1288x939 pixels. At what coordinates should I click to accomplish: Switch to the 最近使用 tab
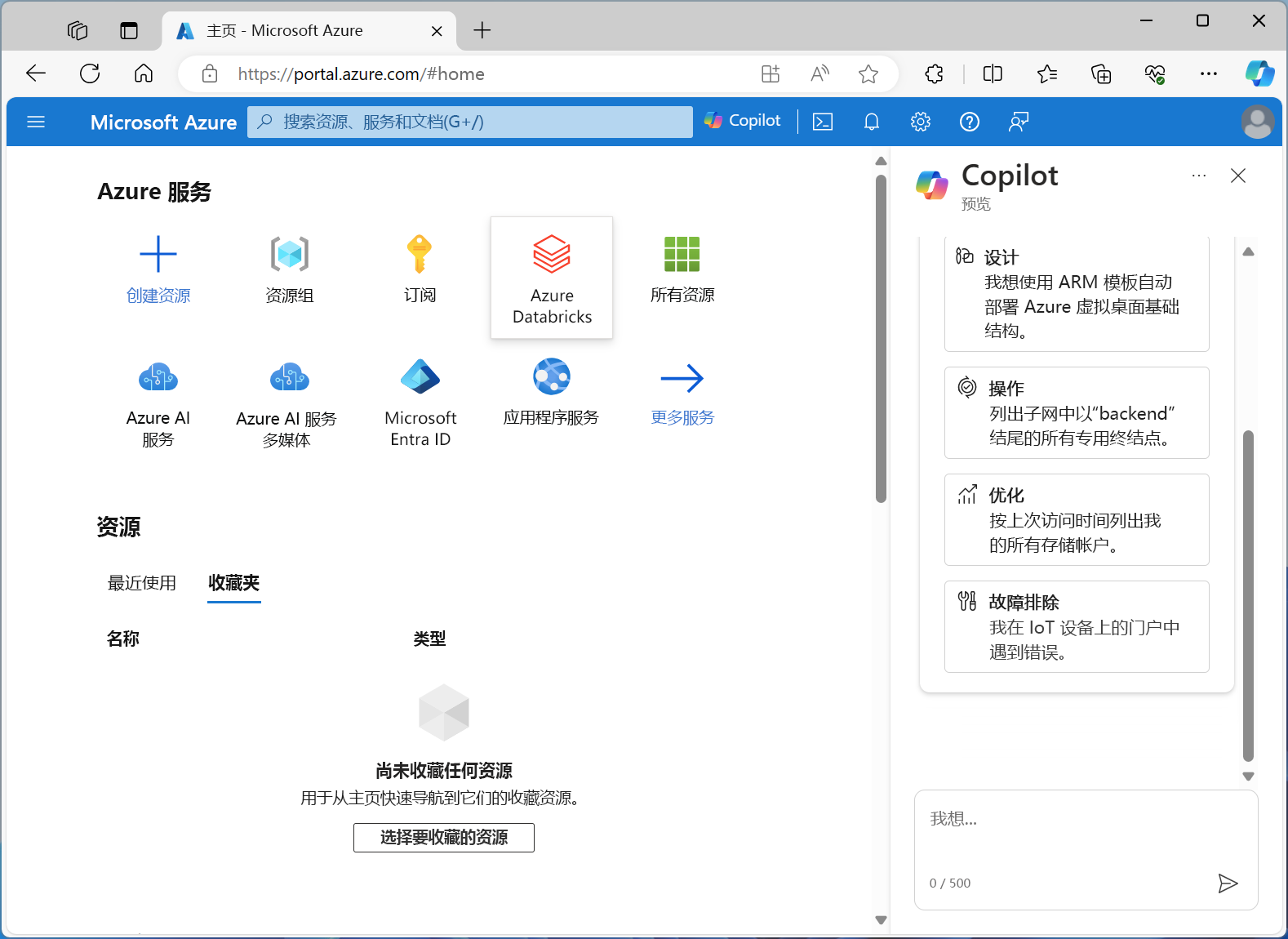(142, 583)
